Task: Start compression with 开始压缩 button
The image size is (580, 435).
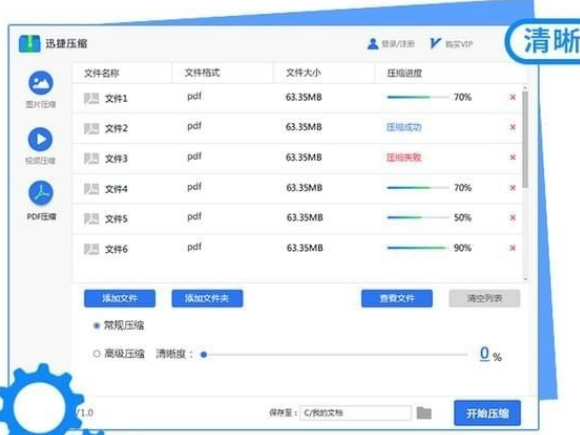Action: [488, 413]
